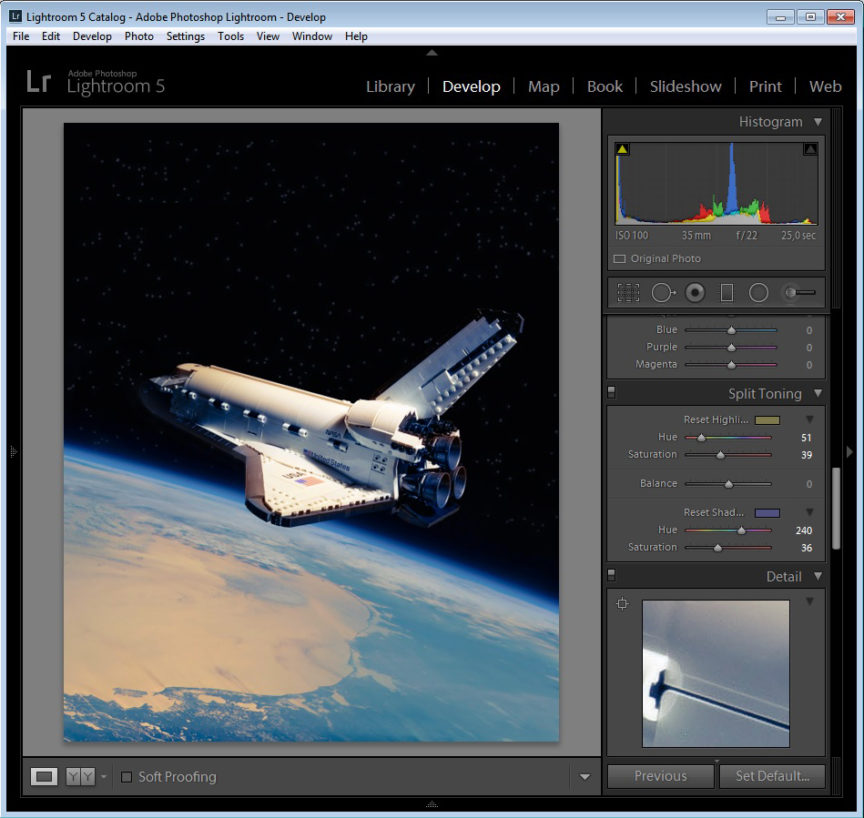Click the Previous button
Image resolution: width=864 pixels, height=818 pixels.
click(x=660, y=776)
